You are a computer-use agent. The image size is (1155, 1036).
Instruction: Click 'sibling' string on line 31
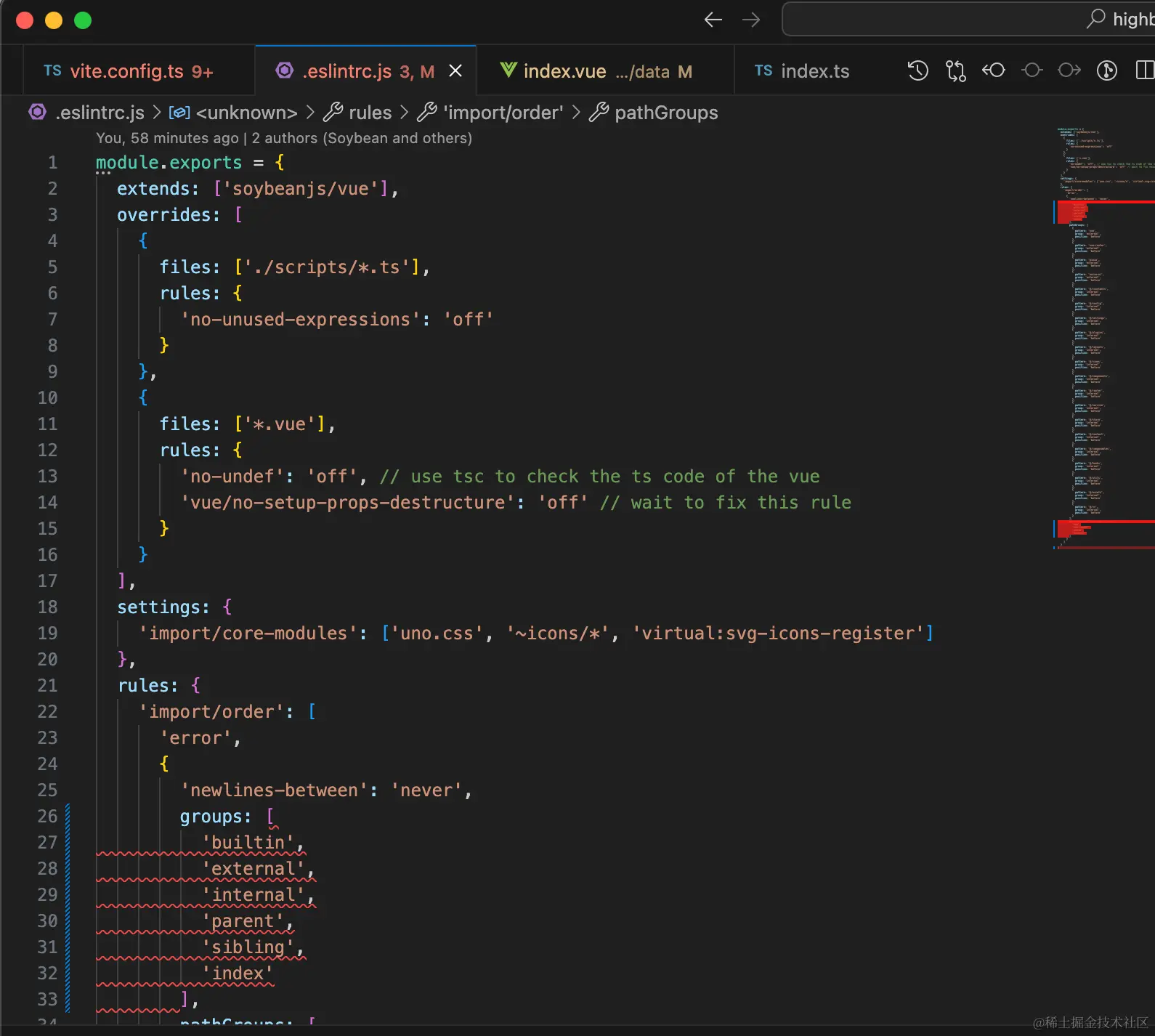click(248, 947)
